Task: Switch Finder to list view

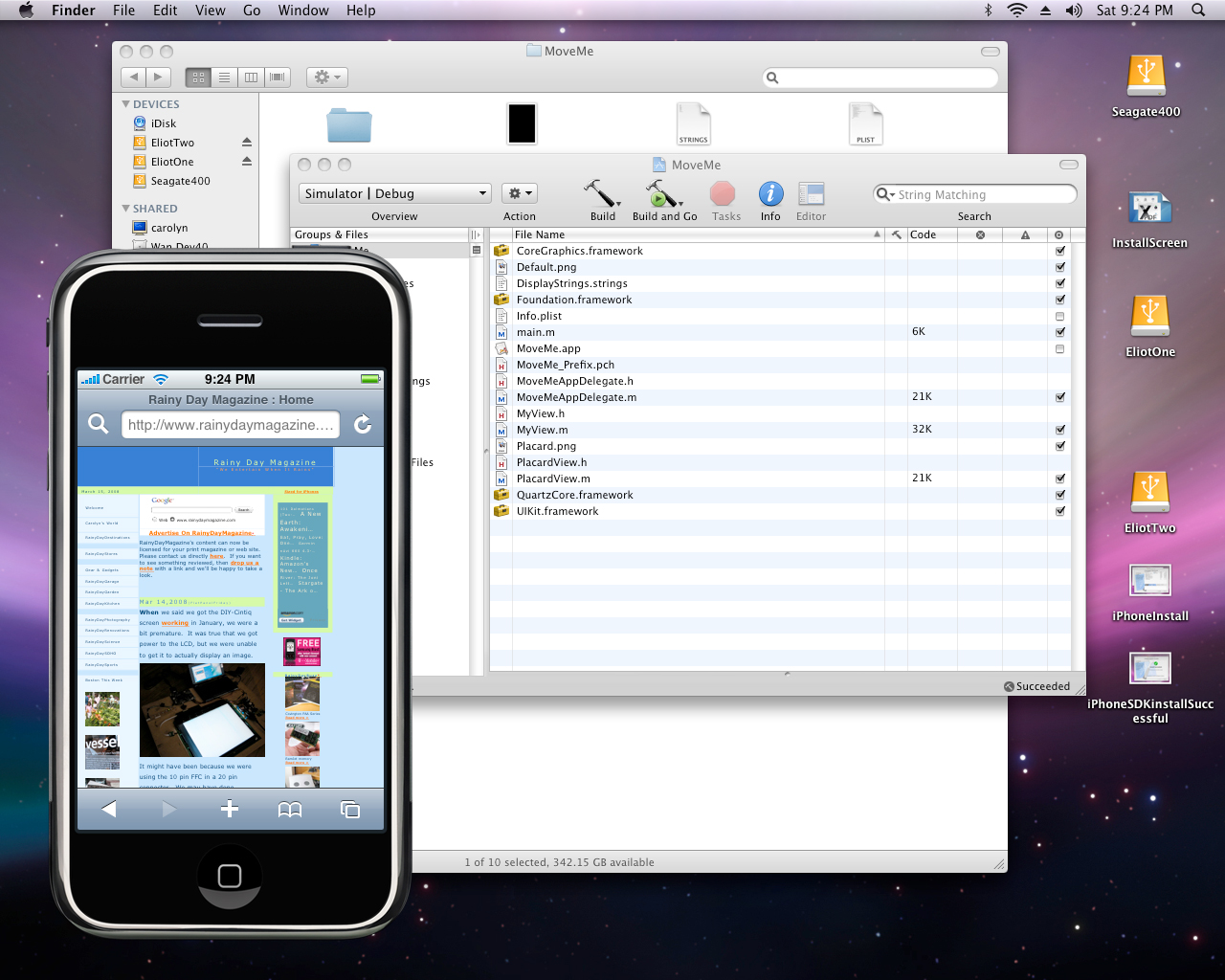Action: pyautogui.click(x=224, y=78)
